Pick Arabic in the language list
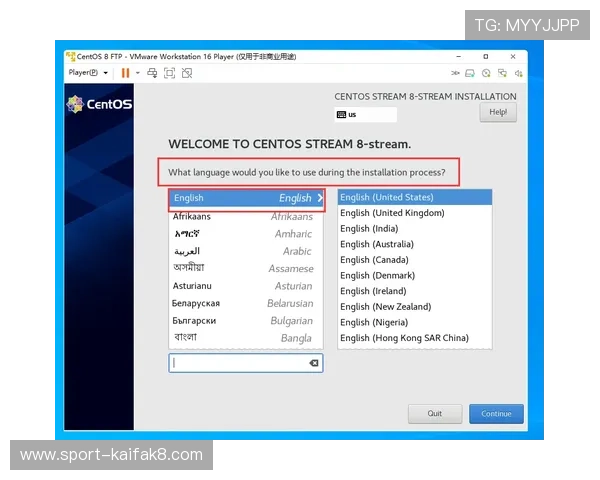600x480 pixels. coord(245,251)
